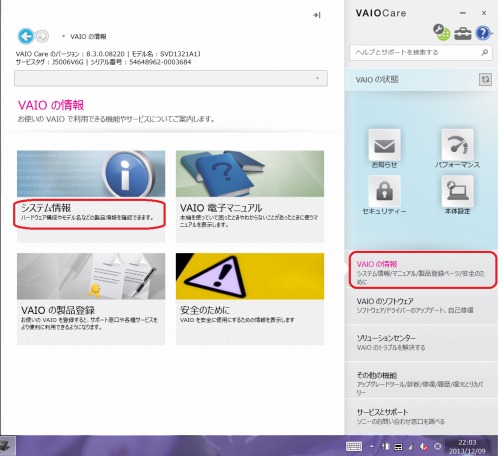Click the taskbar clock showing 22:03
The image size is (500, 456).
[467, 447]
